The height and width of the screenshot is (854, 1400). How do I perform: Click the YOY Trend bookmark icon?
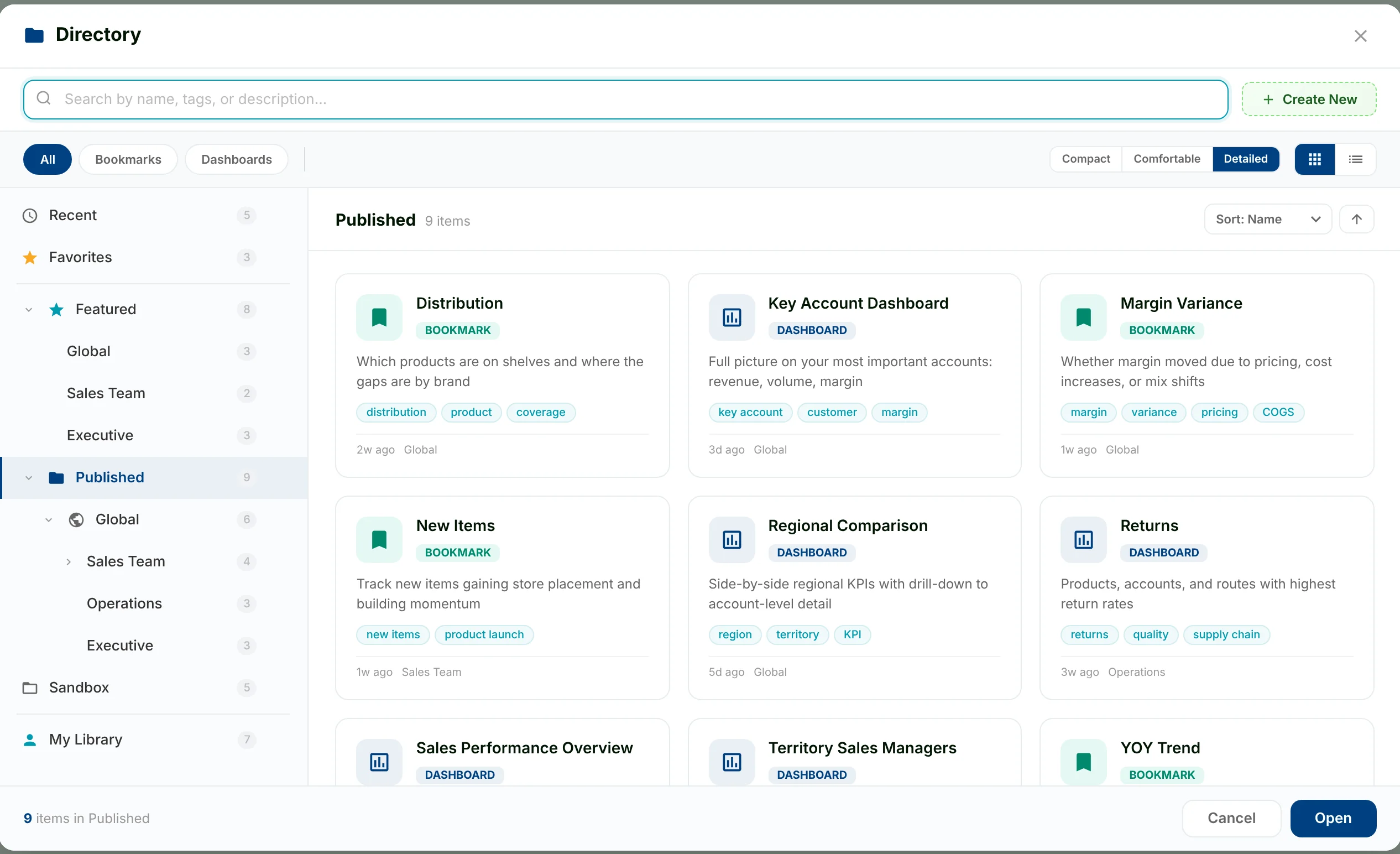pyautogui.click(x=1083, y=762)
